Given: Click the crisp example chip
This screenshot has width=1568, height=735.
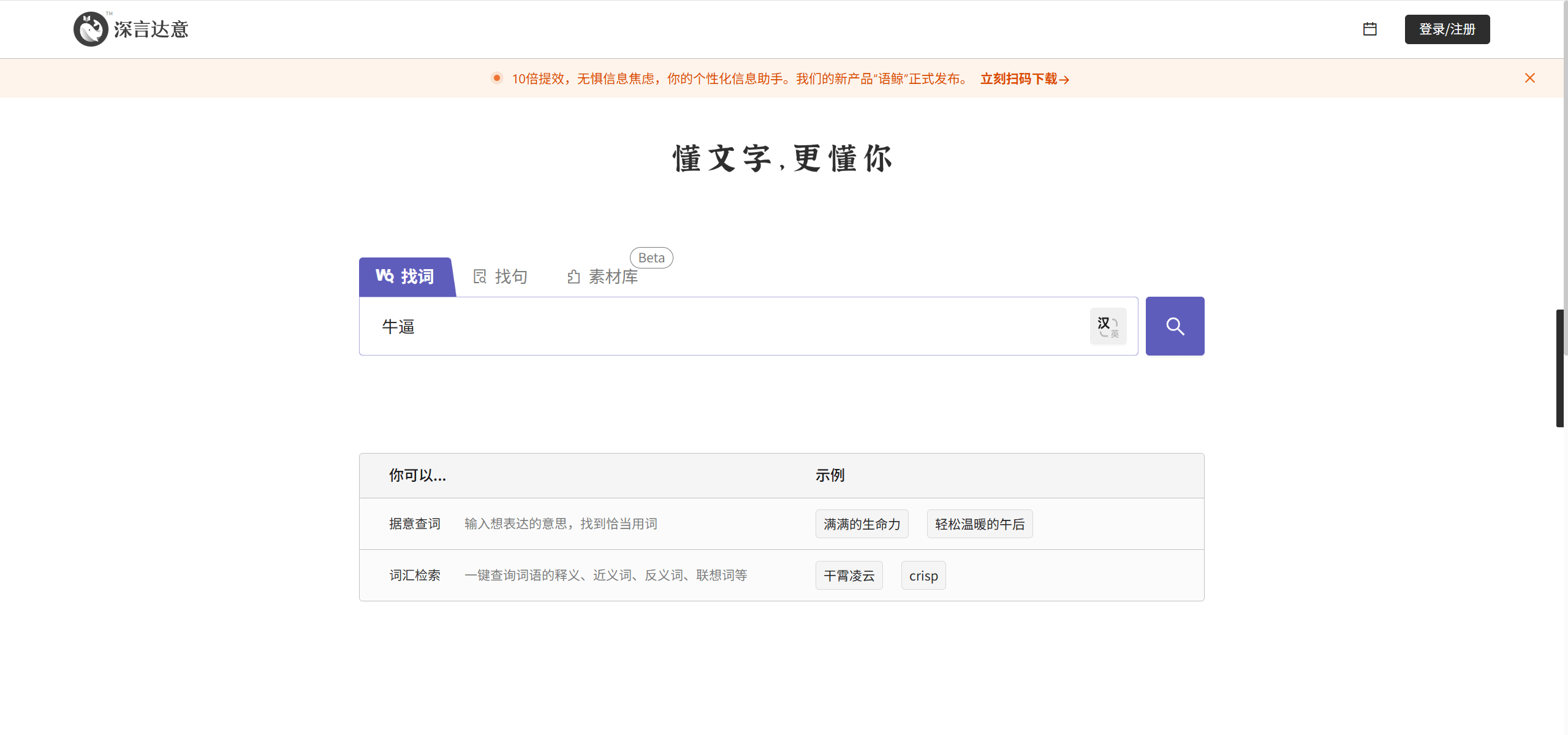Looking at the screenshot, I should 923,575.
